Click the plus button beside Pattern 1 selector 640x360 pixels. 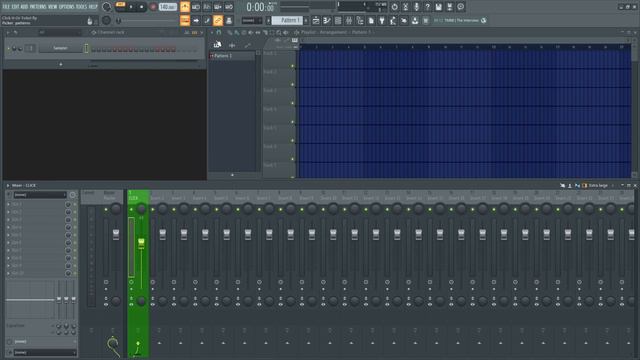click(x=306, y=20)
